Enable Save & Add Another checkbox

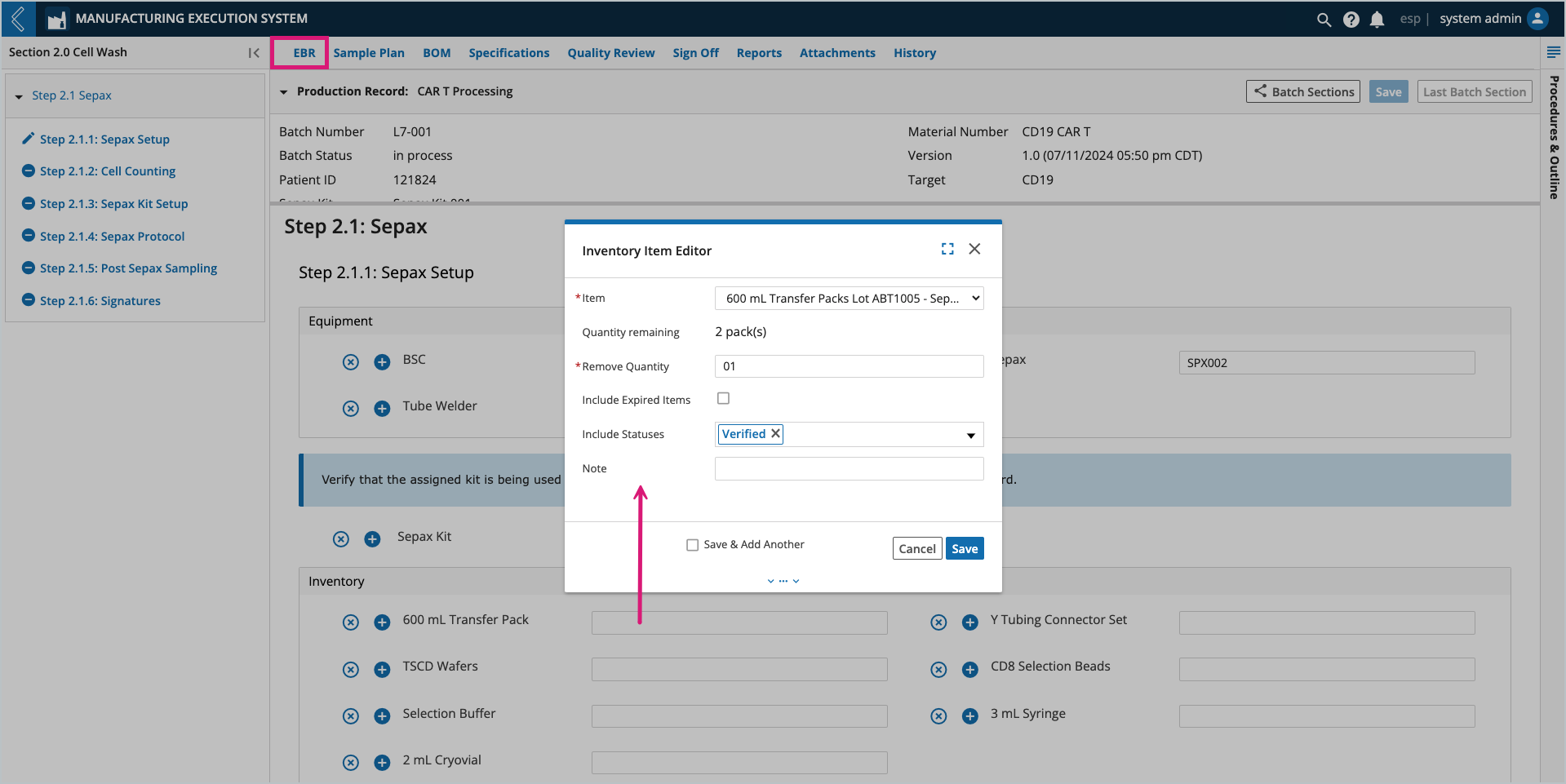(x=693, y=545)
